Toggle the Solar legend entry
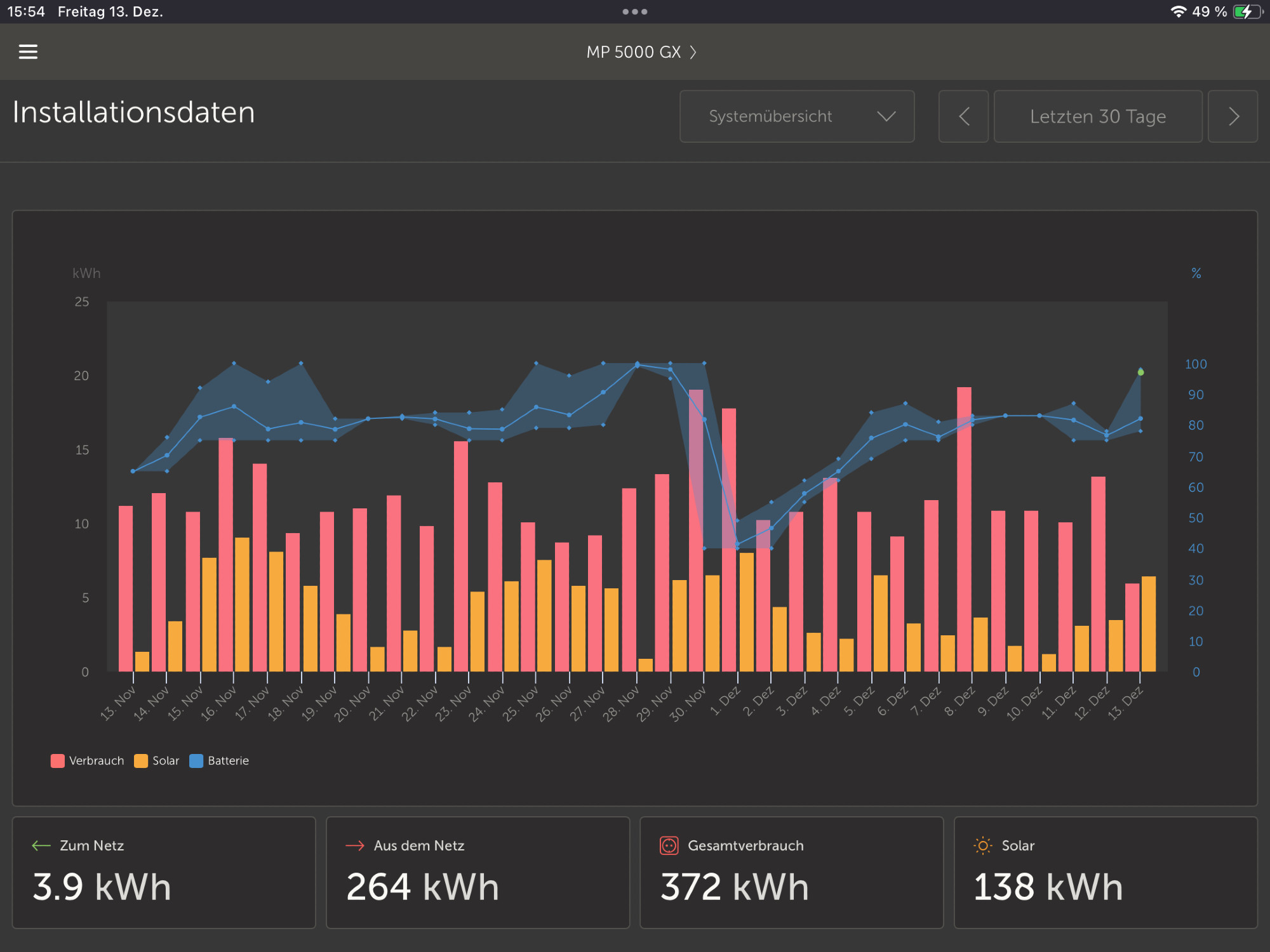This screenshot has width=1270, height=952. click(x=157, y=760)
